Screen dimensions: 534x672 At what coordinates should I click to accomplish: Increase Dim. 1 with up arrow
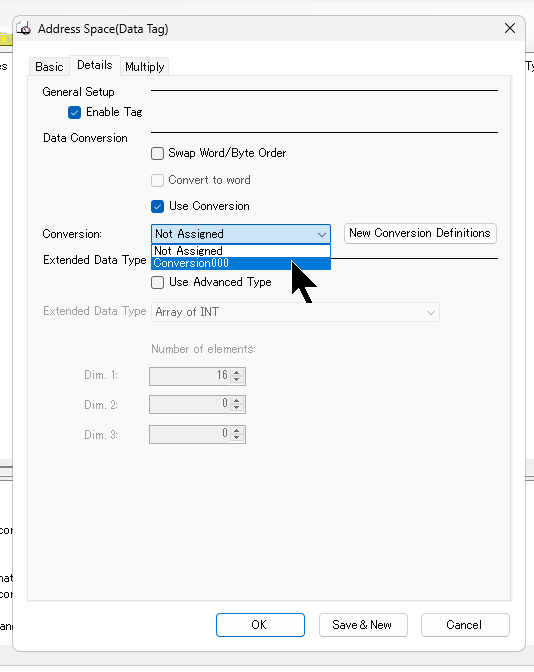237,372
